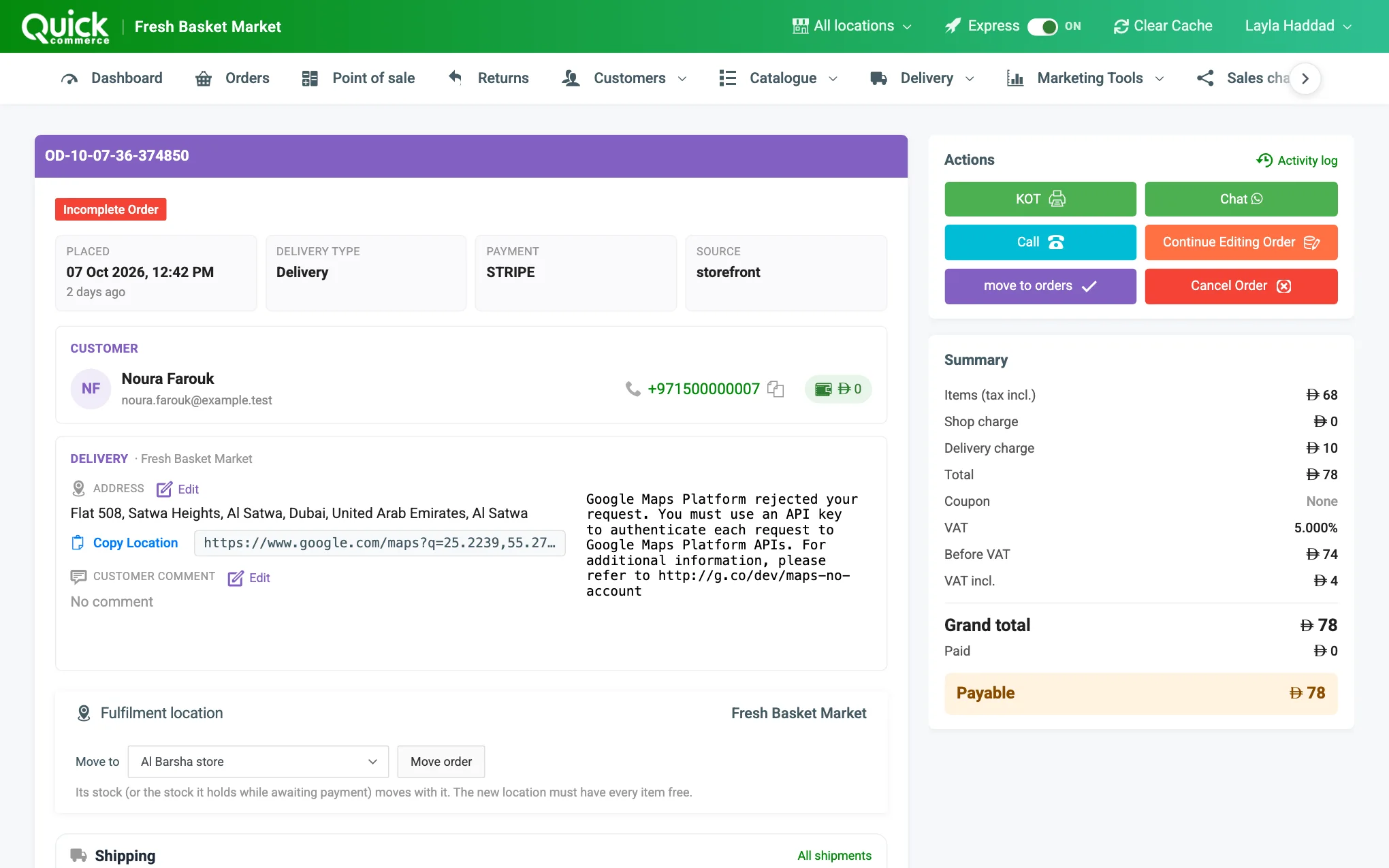
Task: Open the Activity log
Action: (x=1296, y=160)
